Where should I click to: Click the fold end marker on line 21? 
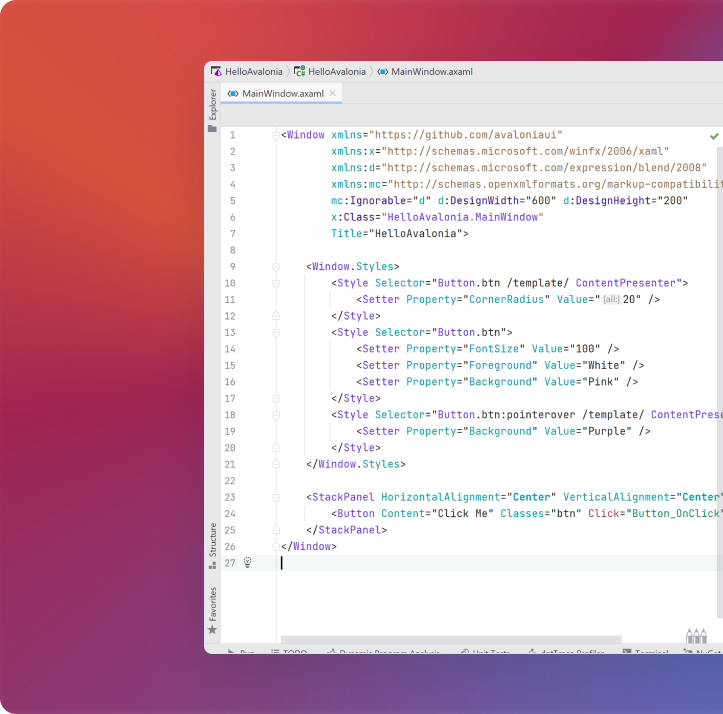276,464
